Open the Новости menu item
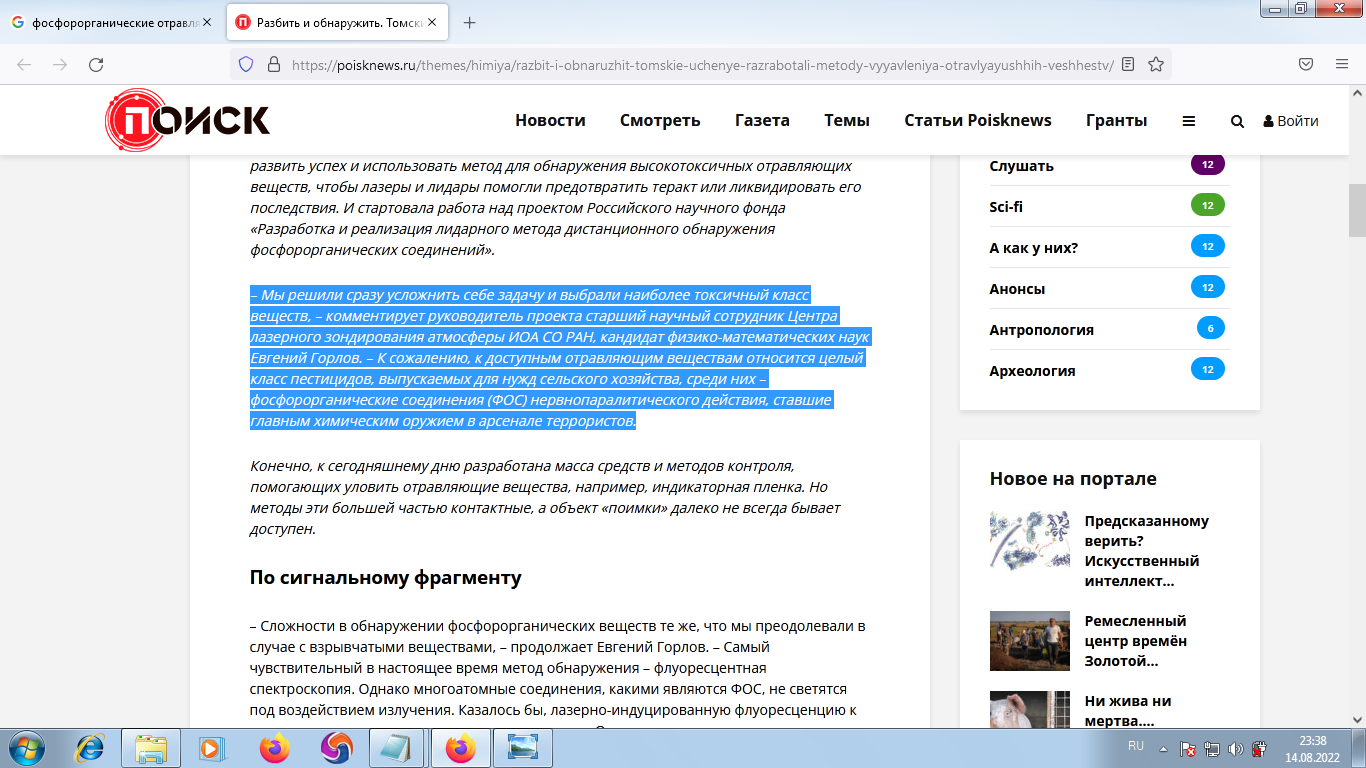Viewport: 1366px width, 768px height. 550,120
